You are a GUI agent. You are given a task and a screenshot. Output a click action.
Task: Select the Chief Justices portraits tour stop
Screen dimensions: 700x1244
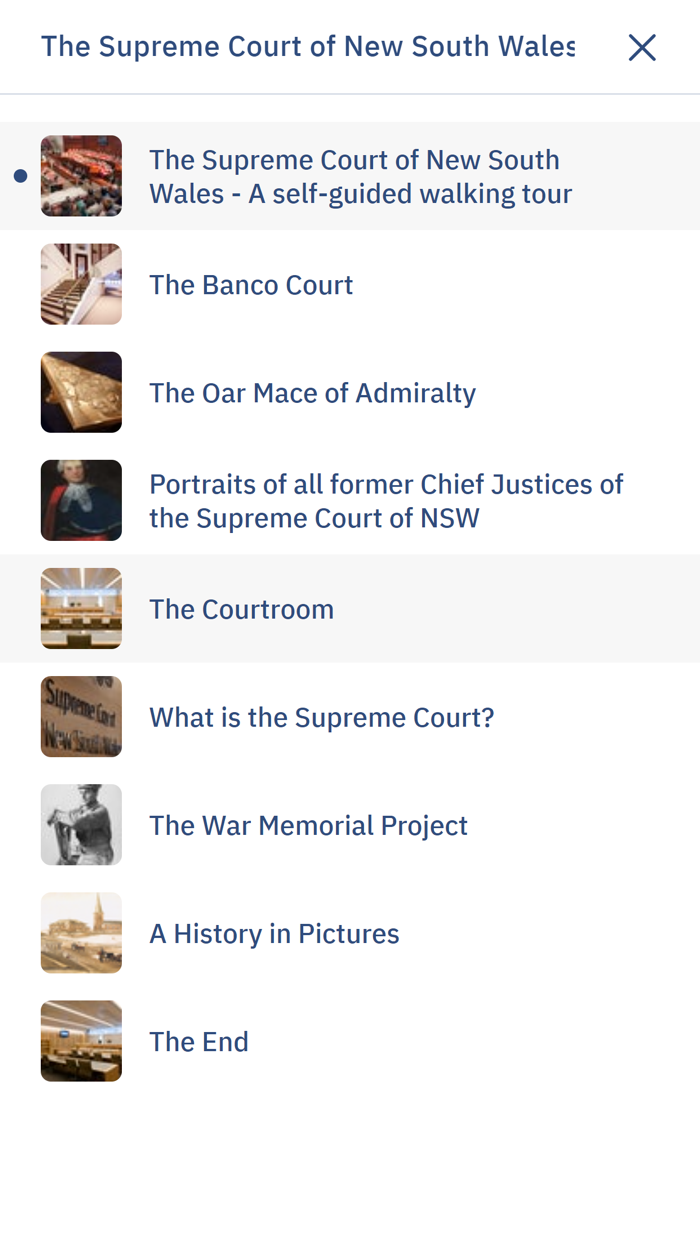387,499
